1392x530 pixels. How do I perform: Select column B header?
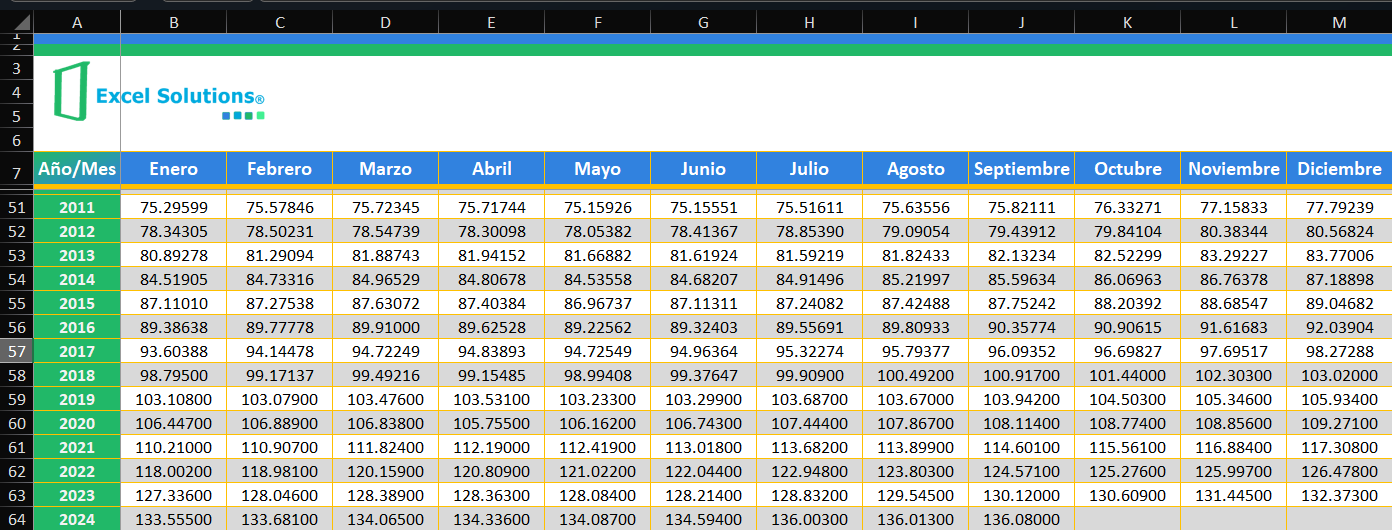click(174, 22)
